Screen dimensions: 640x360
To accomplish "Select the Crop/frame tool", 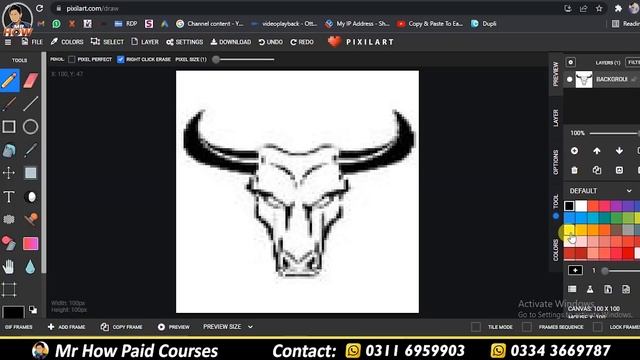I will 9,290.
